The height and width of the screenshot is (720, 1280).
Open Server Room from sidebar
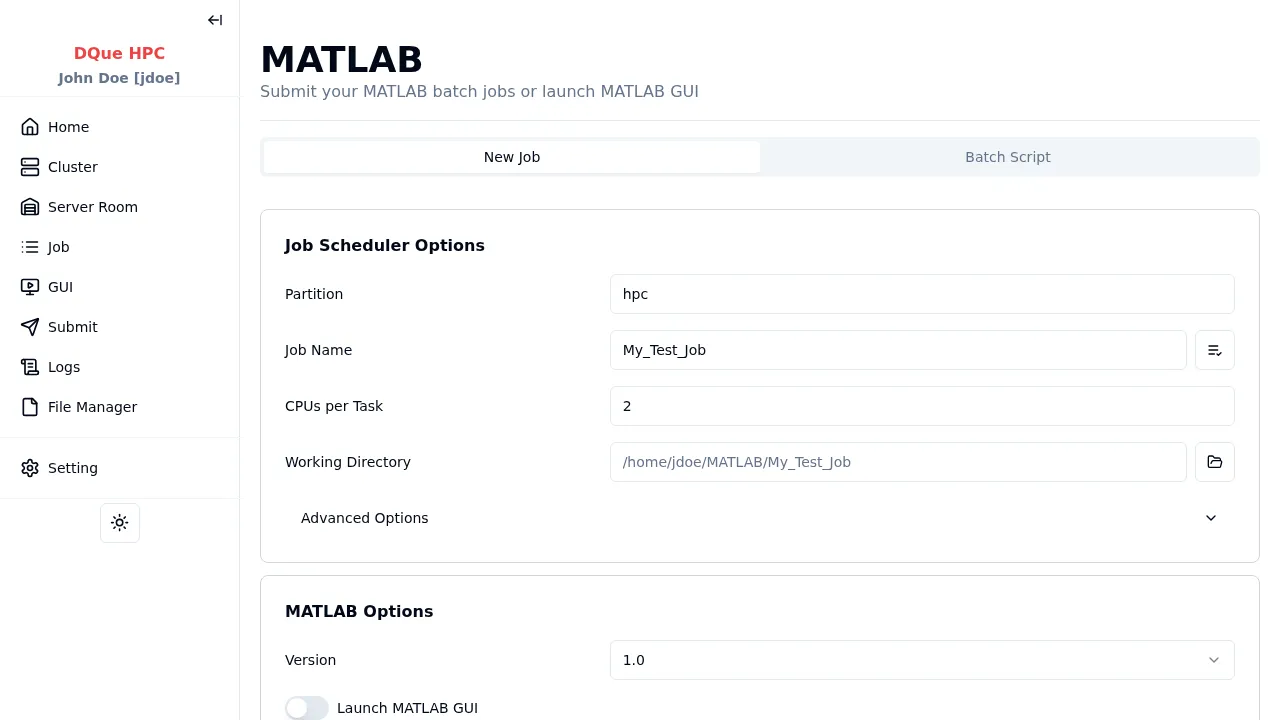click(x=92, y=207)
